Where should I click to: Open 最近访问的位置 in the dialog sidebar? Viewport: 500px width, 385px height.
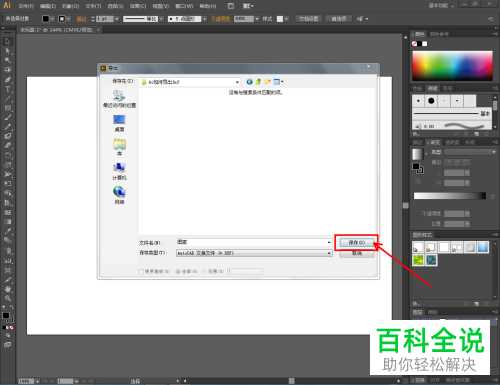pos(119,99)
